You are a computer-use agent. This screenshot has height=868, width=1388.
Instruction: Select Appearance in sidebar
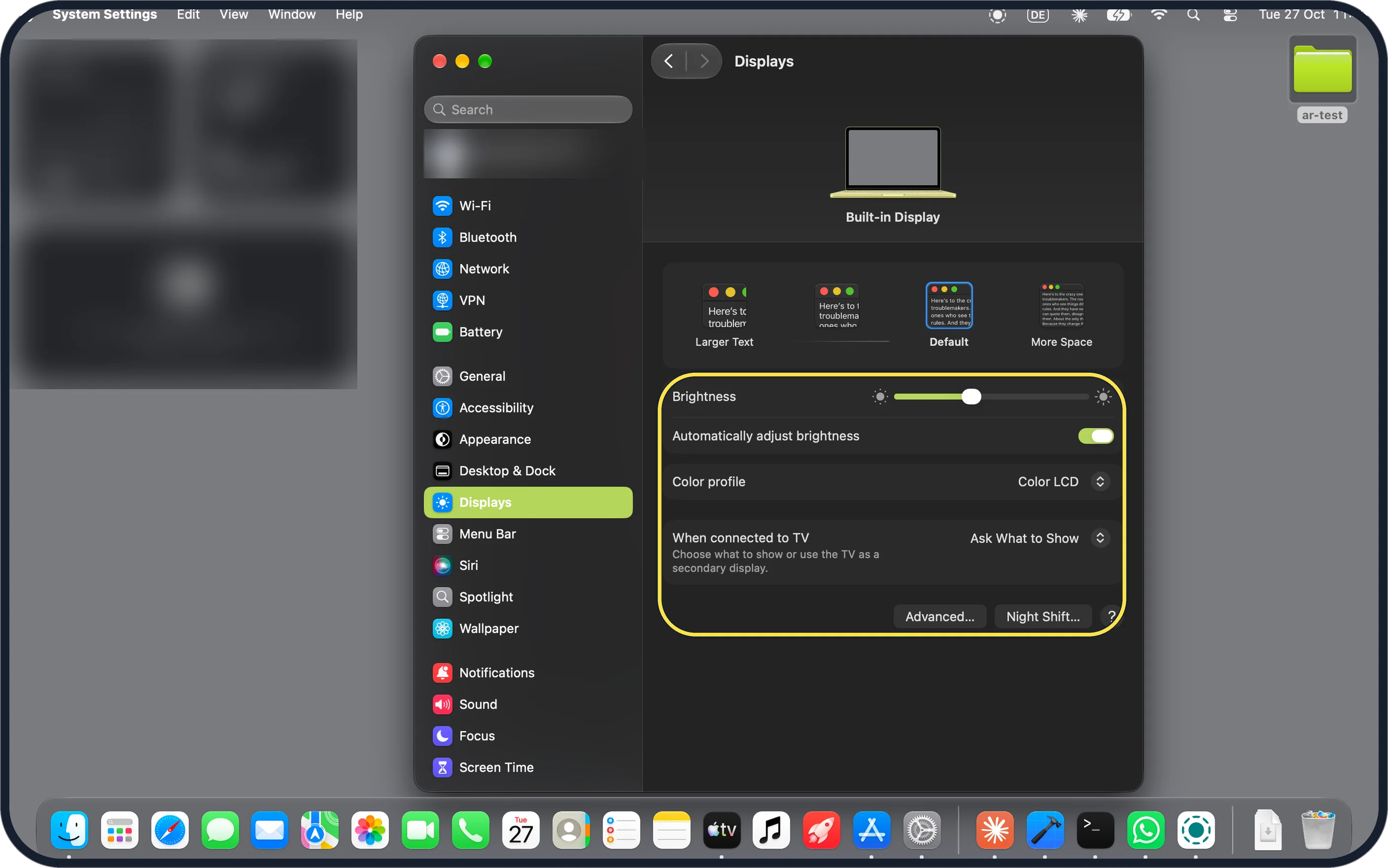(528, 439)
